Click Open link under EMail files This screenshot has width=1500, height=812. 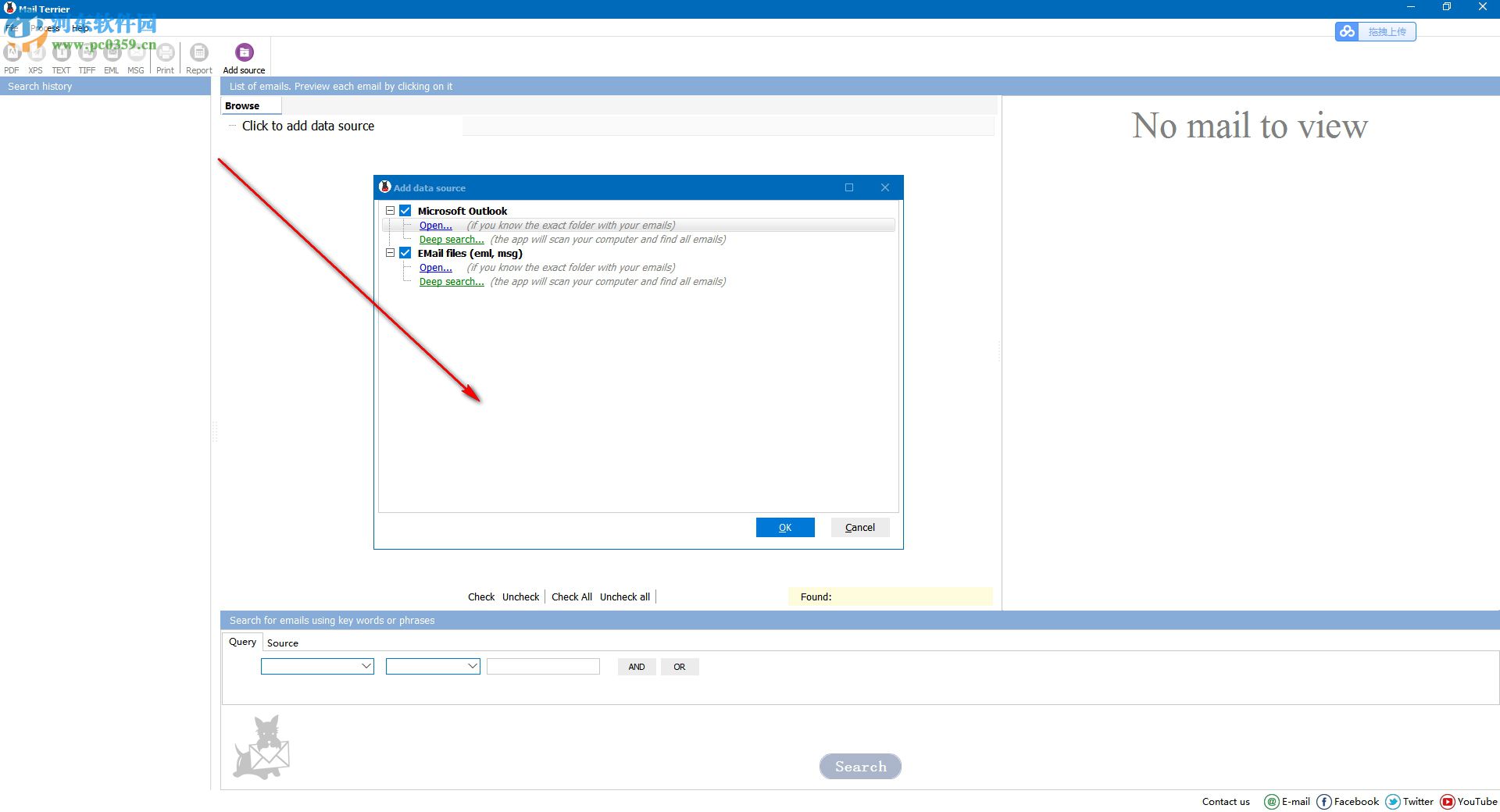point(436,268)
